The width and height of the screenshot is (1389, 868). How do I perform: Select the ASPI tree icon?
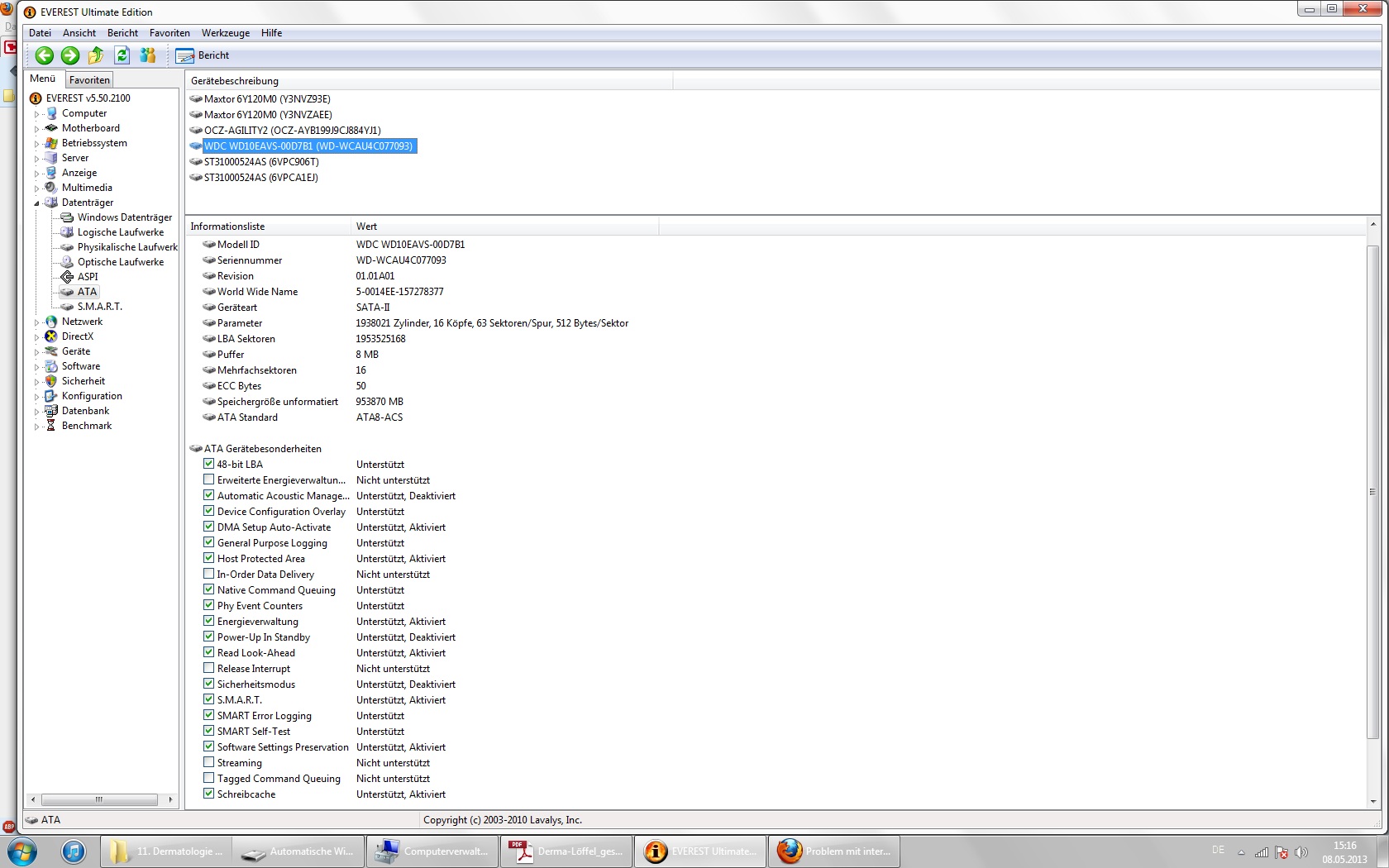tap(67, 277)
